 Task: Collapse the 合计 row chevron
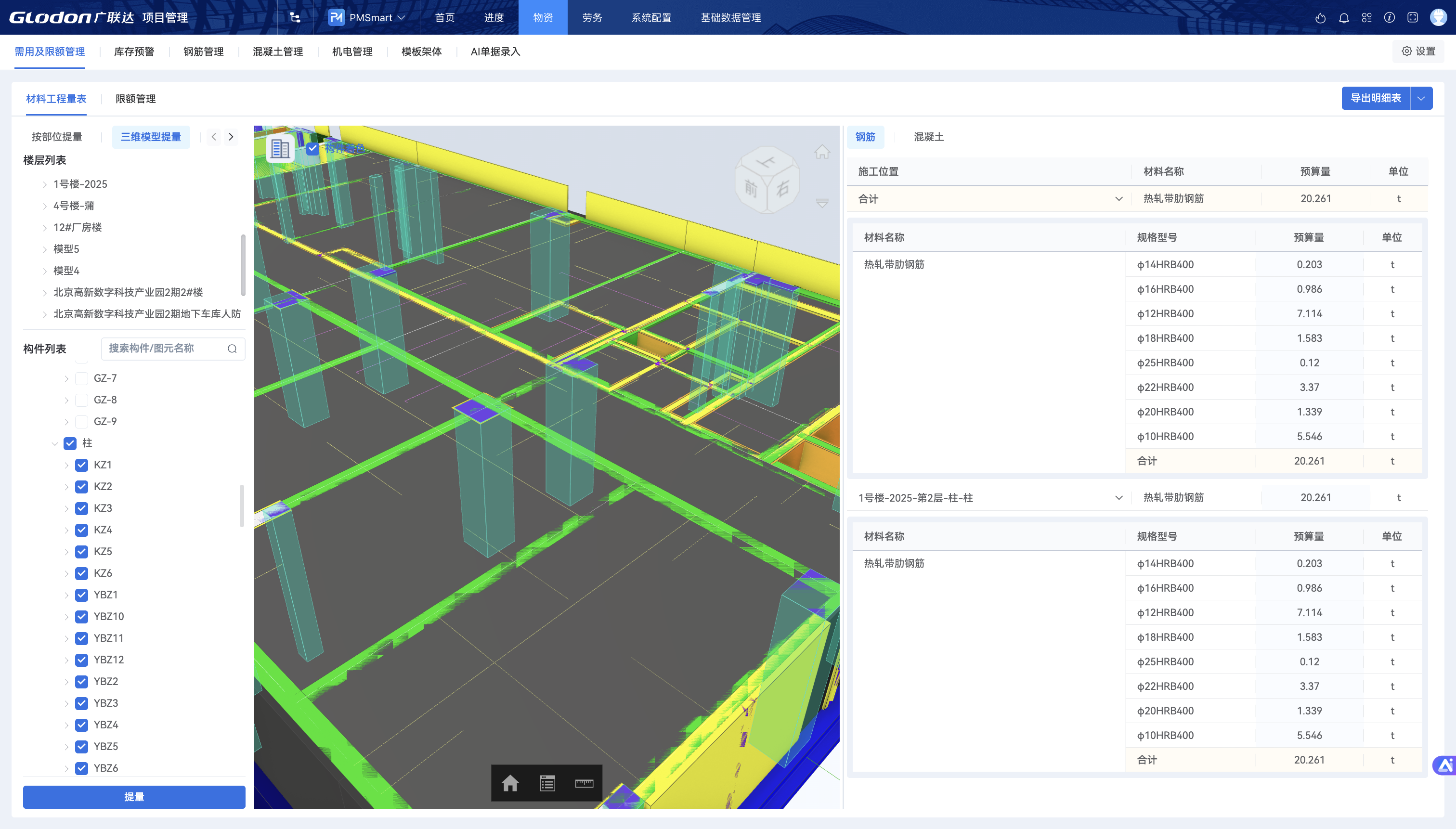tap(1118, 199)
